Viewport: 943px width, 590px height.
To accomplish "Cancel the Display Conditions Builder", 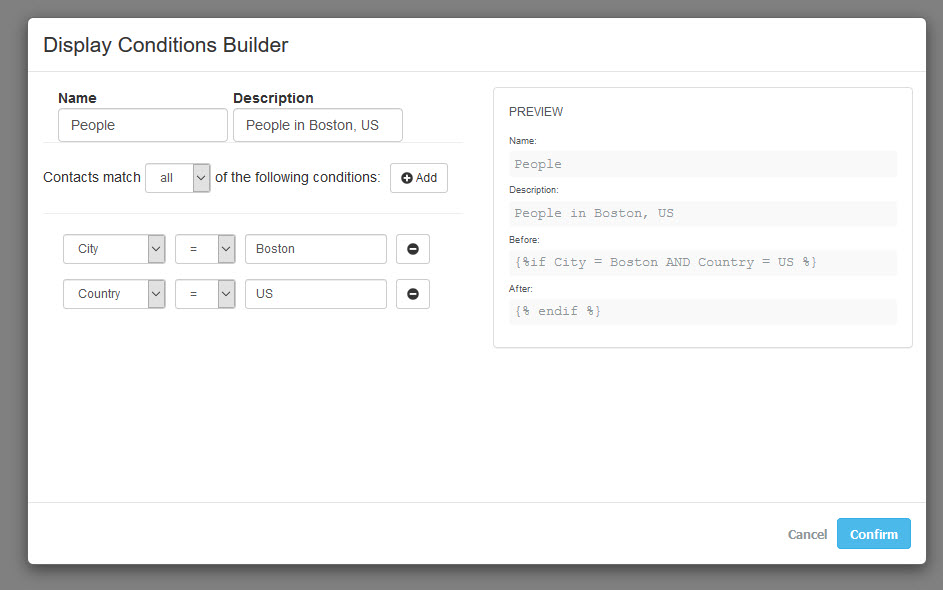I will [807, 535].
